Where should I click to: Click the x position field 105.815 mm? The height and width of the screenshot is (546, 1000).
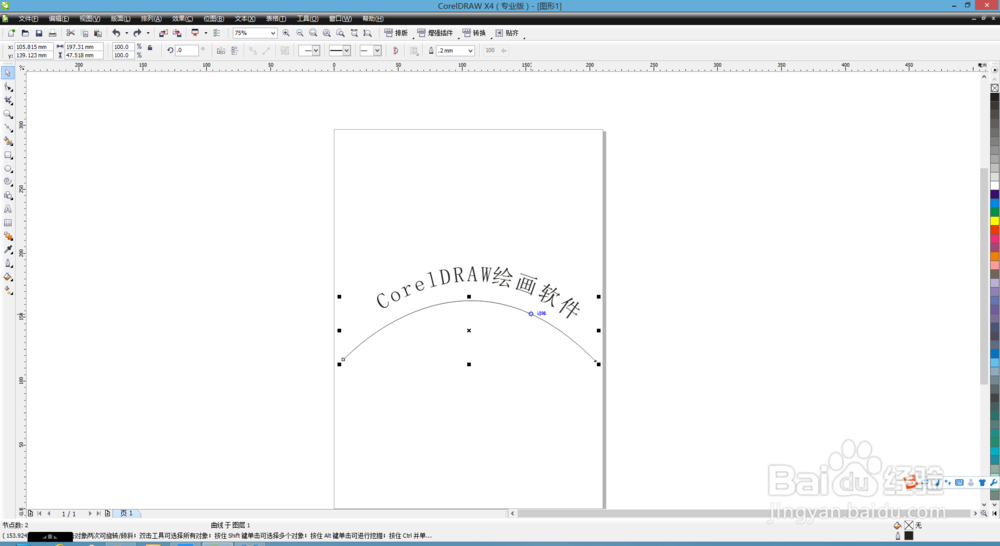pyautogui.click(x=33, y=47)
